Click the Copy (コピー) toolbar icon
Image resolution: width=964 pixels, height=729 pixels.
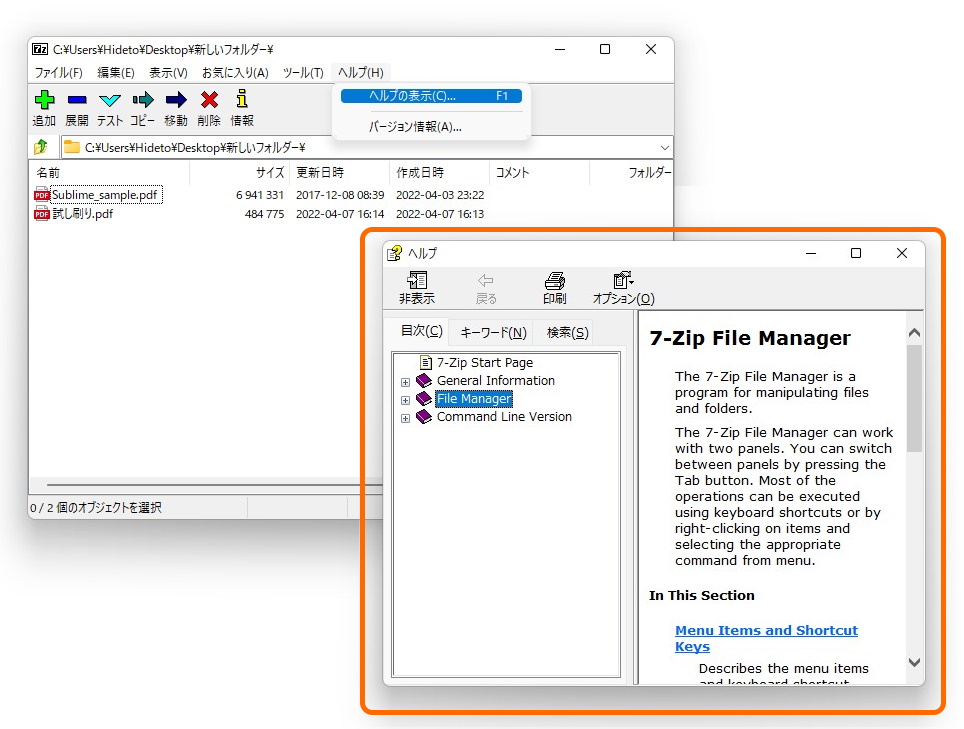coord(143,100)
